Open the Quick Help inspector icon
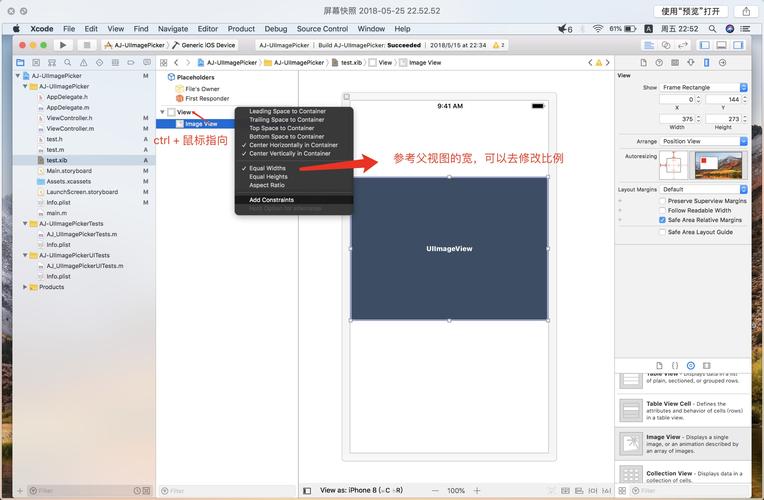Image resolution: width=764 pixels, height=500 pixels. tap(659, 62)
